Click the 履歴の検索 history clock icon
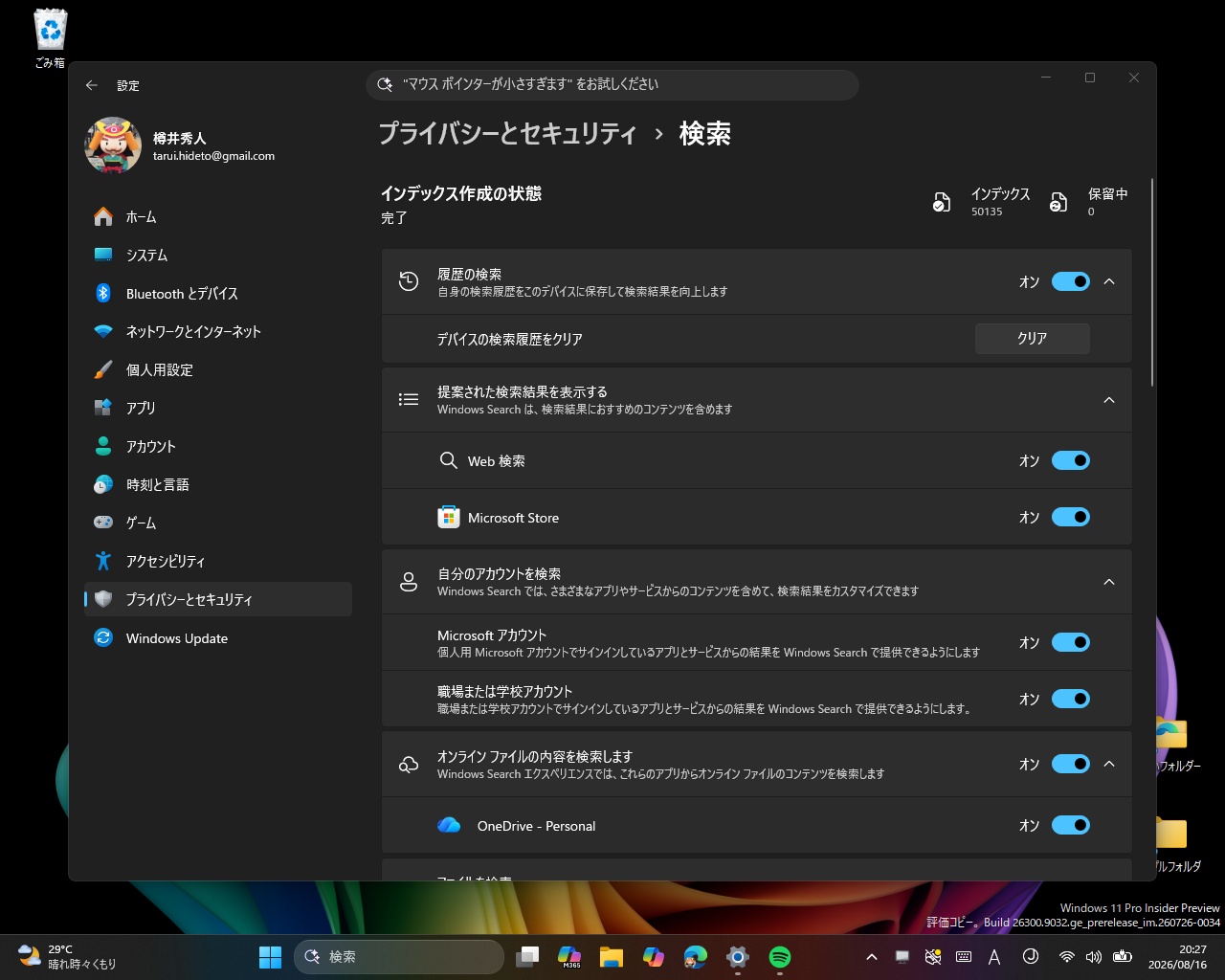The width and height of the screenshot is (1225, 980). pos(409,281)
